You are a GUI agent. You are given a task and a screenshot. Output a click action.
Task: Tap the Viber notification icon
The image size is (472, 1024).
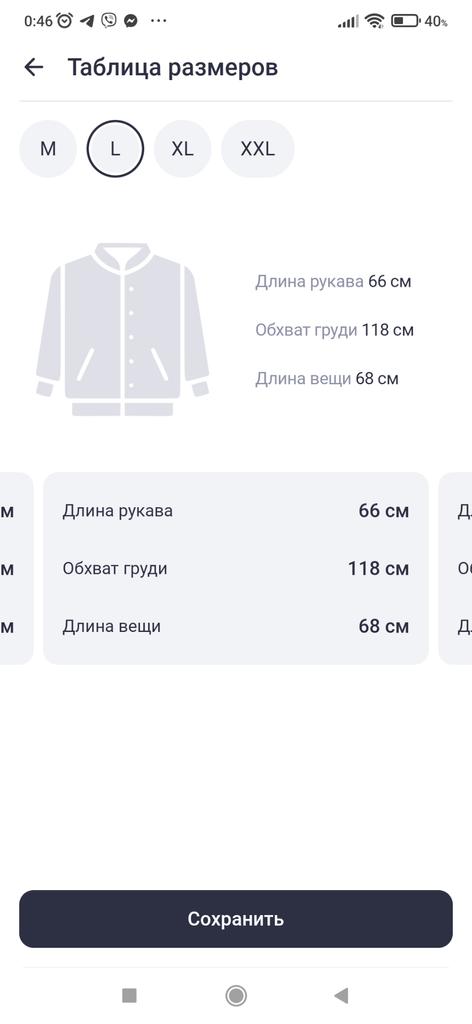[108, 21]
